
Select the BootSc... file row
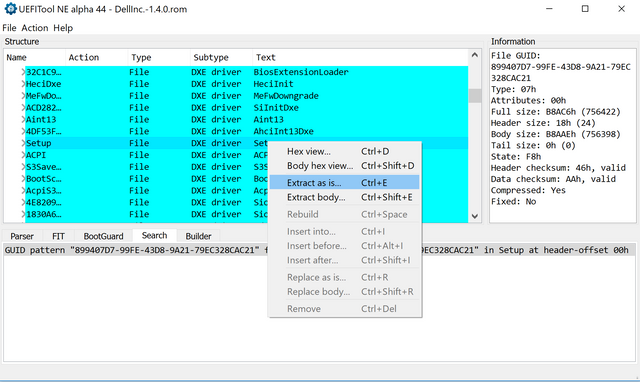(x=247, y=179)
